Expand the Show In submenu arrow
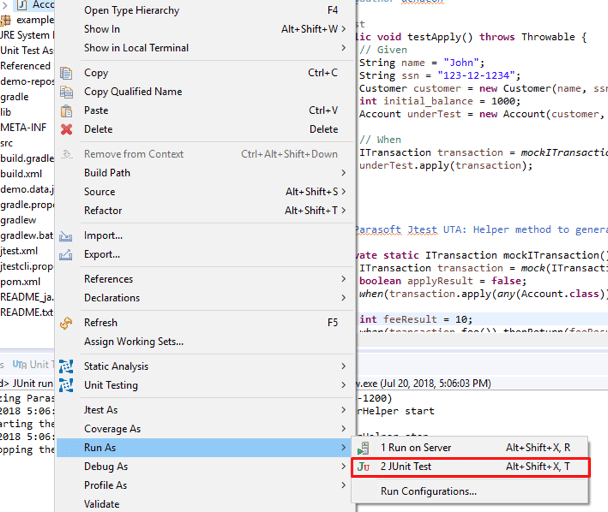This screenshot has width=608, height=512. tap(344, 30)
